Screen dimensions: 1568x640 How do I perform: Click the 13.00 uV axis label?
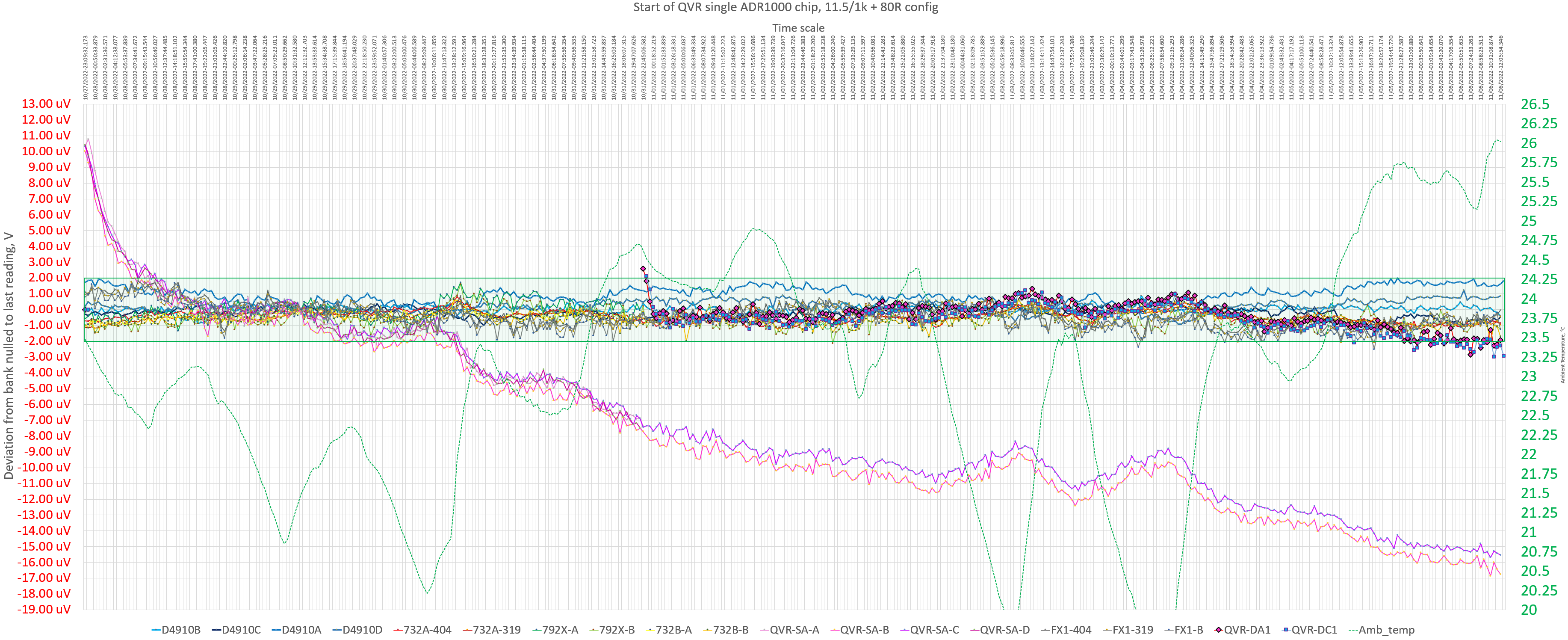pos(46,104)
